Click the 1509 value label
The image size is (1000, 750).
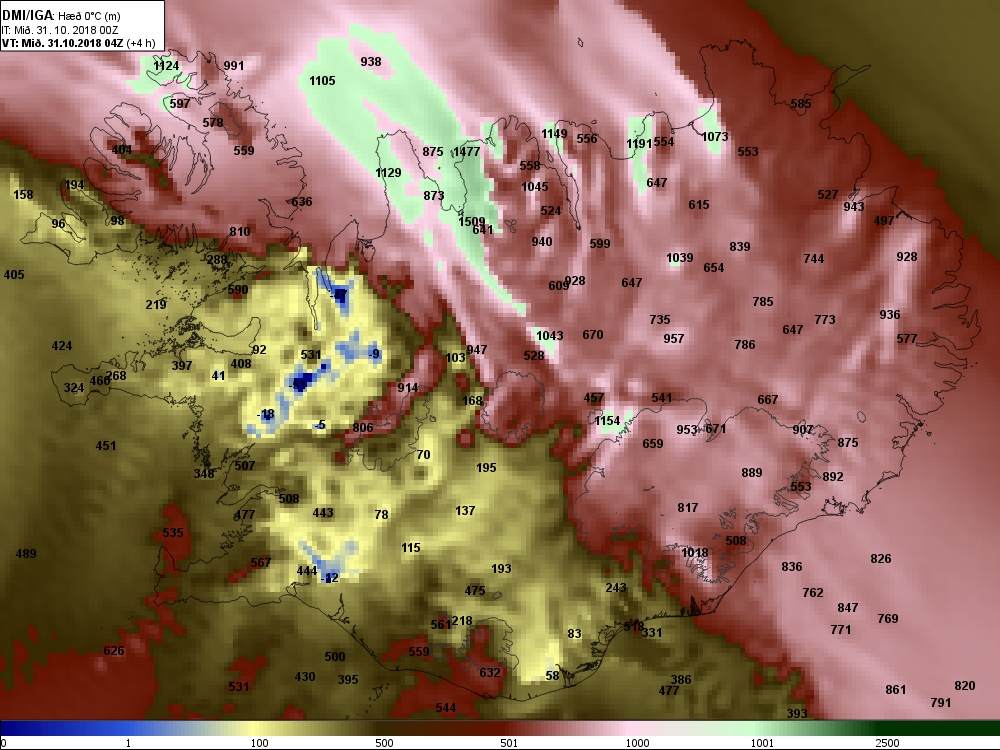(x=472, y=221)
